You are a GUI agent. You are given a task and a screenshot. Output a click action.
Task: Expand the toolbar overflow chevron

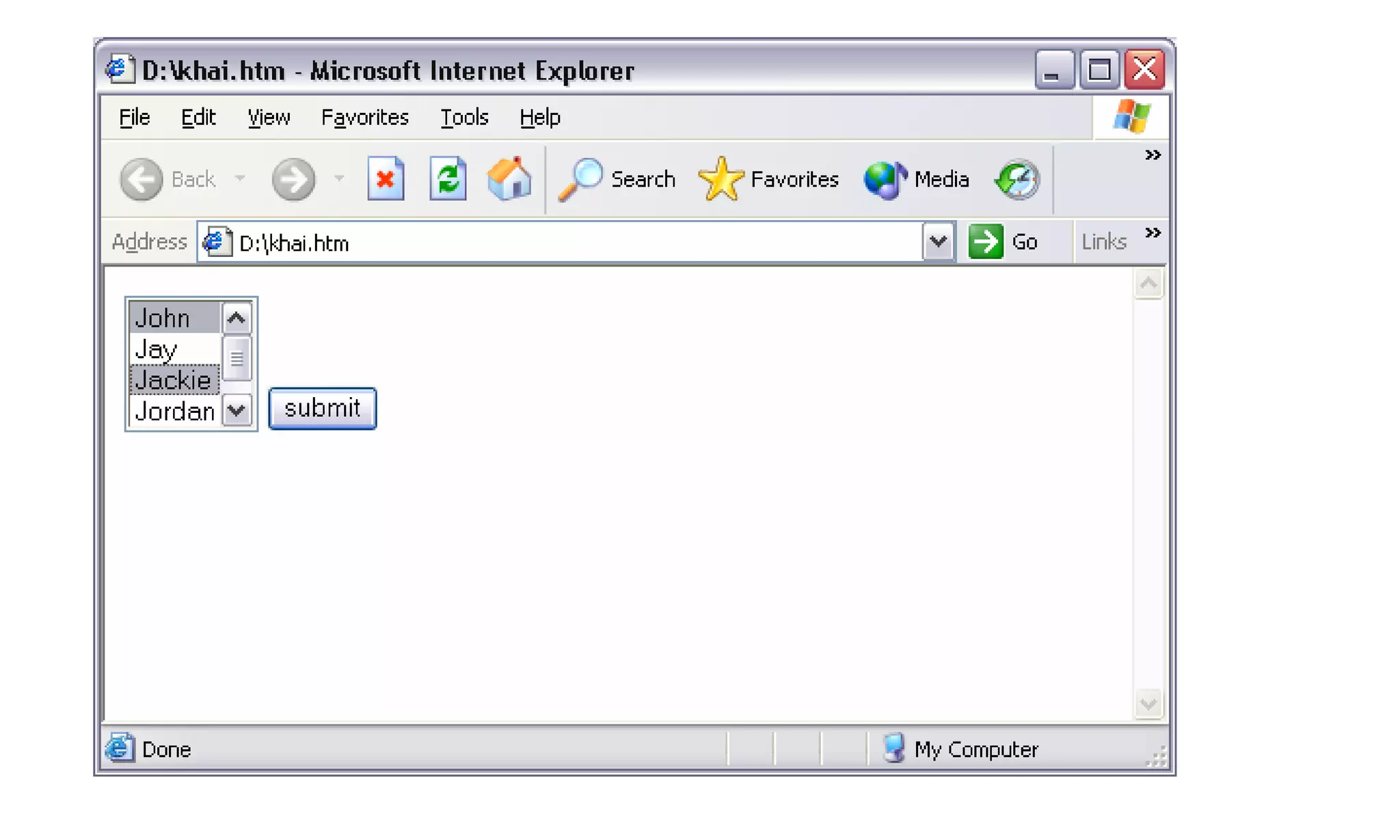pyautogui.click(x=1153, y=155)
